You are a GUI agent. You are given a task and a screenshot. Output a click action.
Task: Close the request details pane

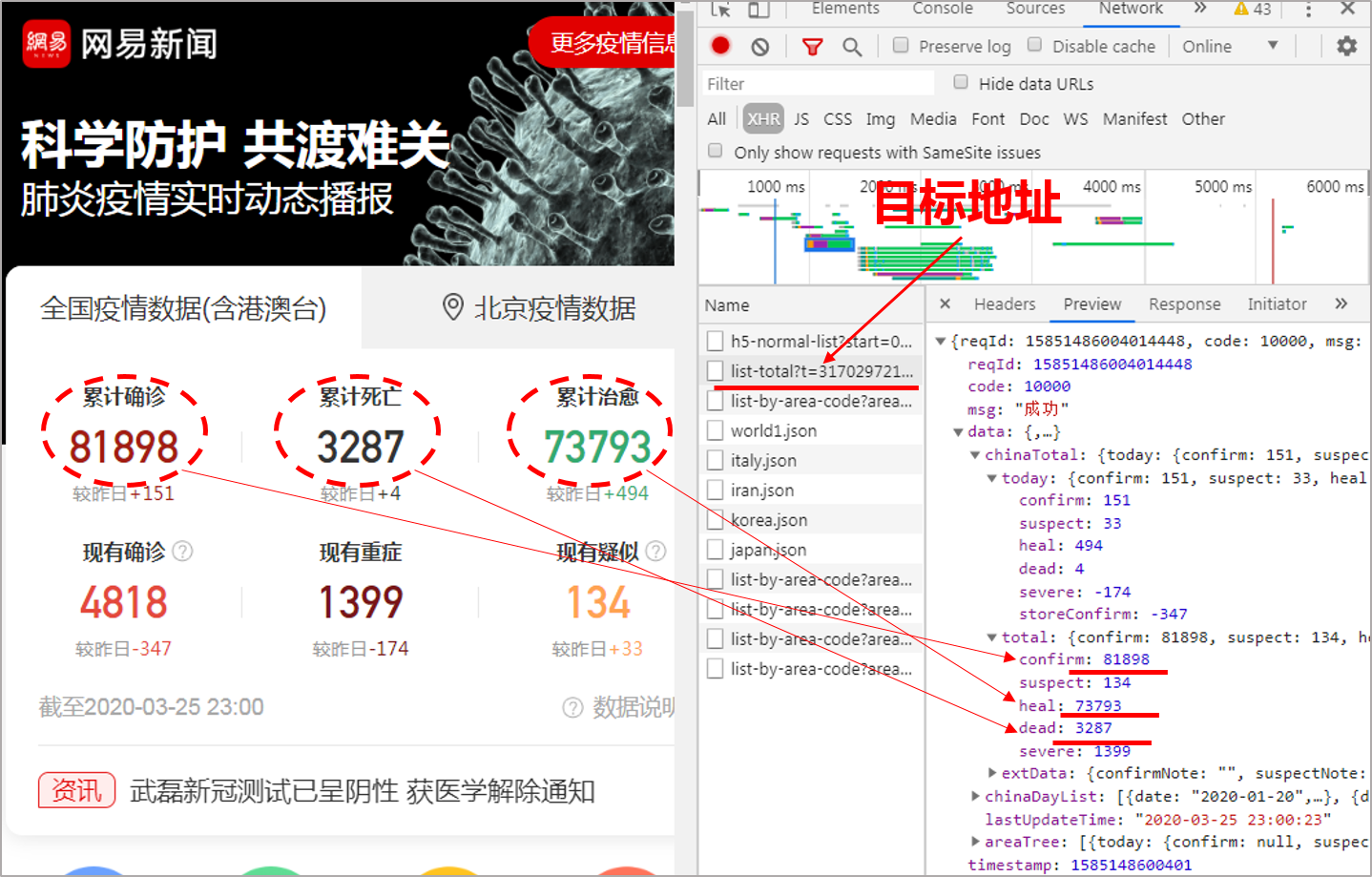click(x=945, y=303)
